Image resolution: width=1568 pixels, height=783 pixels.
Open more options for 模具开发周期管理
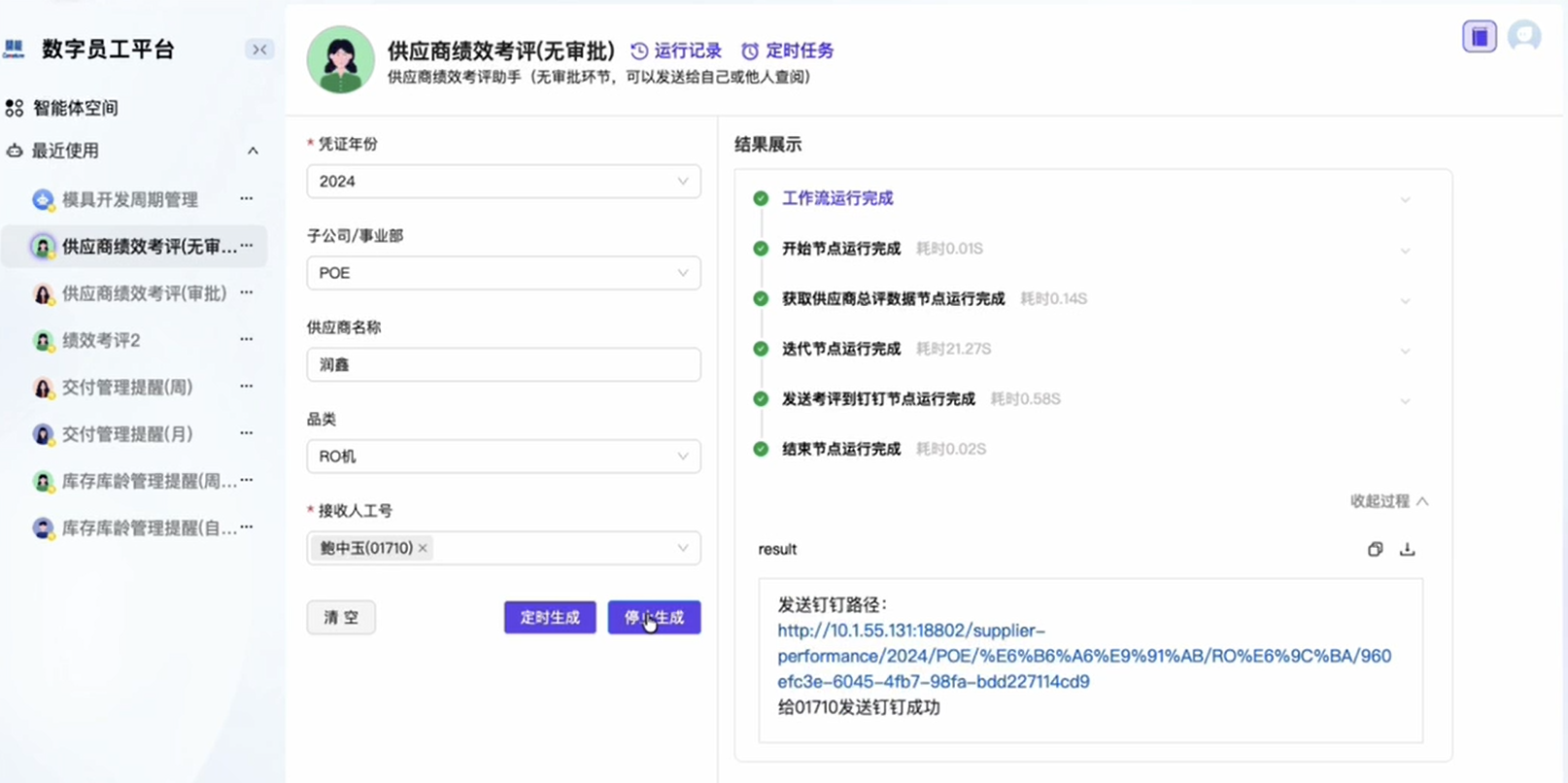coord(247,199)
